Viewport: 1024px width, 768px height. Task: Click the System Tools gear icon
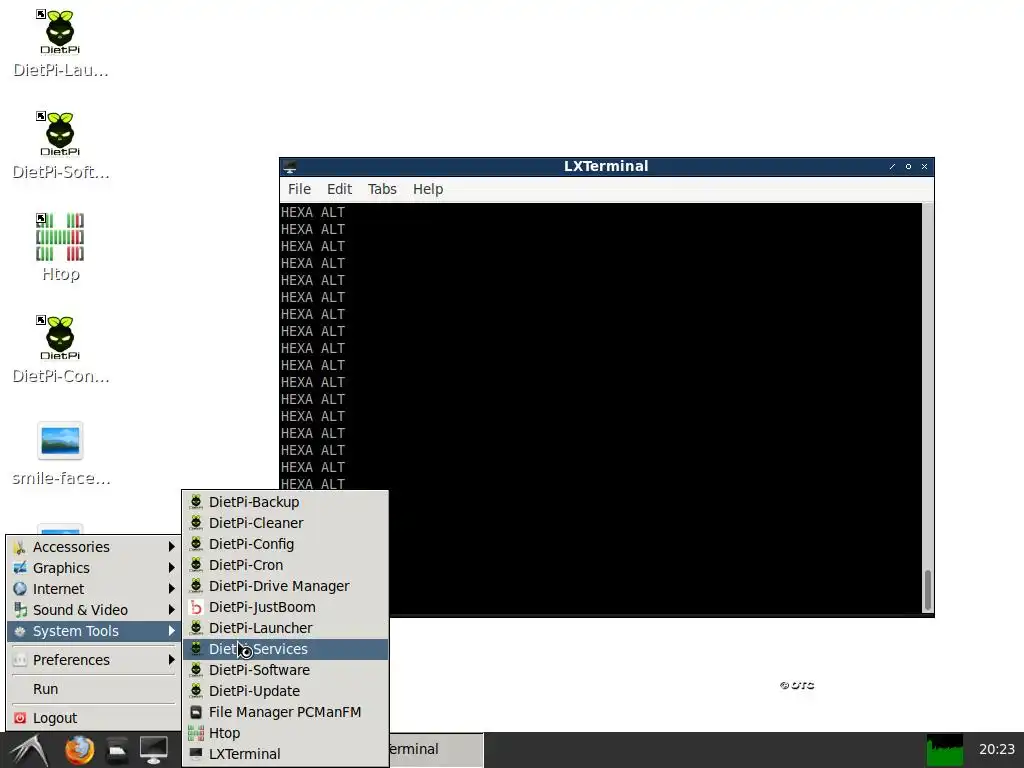(20, 631)
